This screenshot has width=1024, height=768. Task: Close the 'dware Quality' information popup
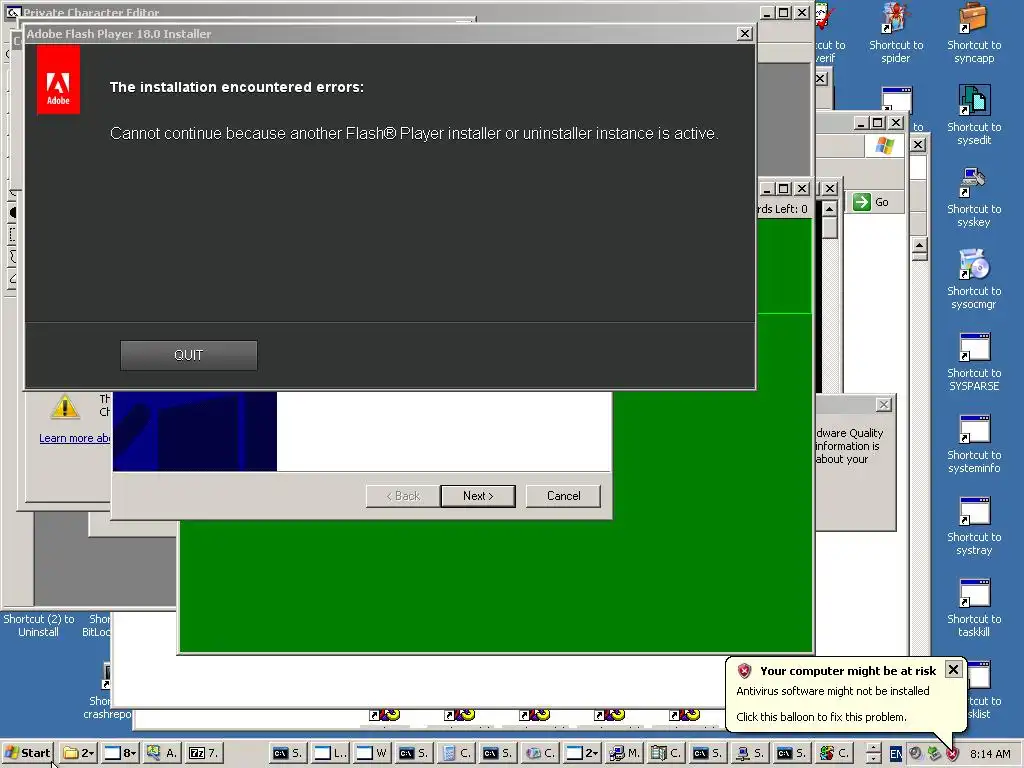pyautogui.click(x=884, y=405)
